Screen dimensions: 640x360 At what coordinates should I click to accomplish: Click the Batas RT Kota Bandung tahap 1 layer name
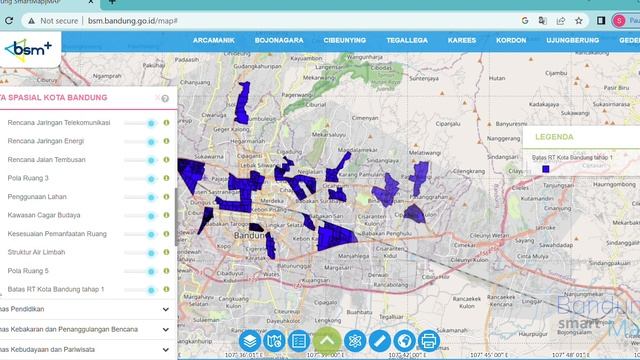(x=56, y=289)
